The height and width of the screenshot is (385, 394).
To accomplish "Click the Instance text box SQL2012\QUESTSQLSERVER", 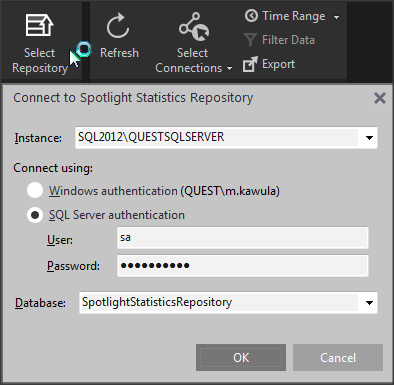I will pos(217,137).
